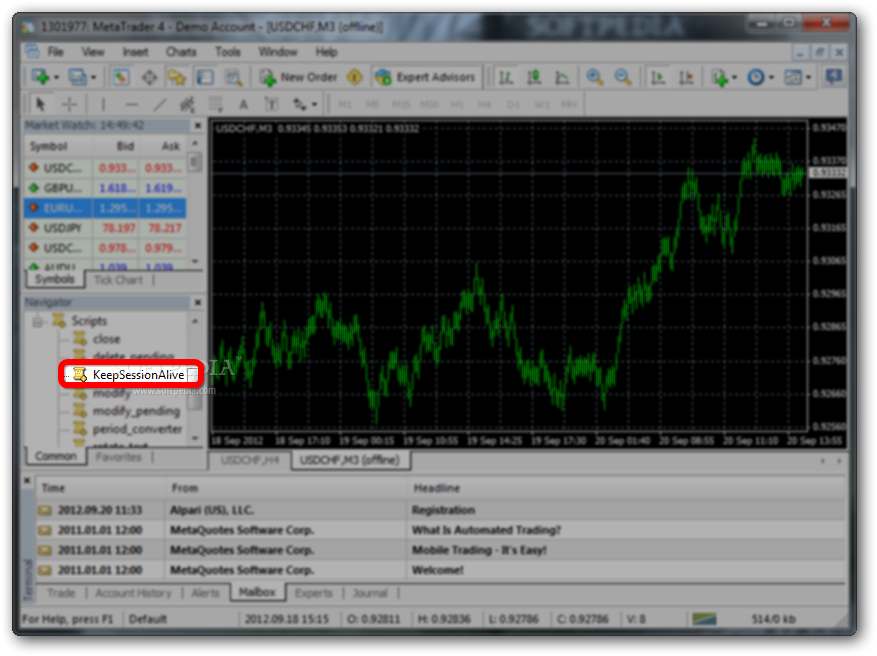Toggle the Navigator folder-star icon
The height and width of the screenshot is (656, 877).
(177, 77)
